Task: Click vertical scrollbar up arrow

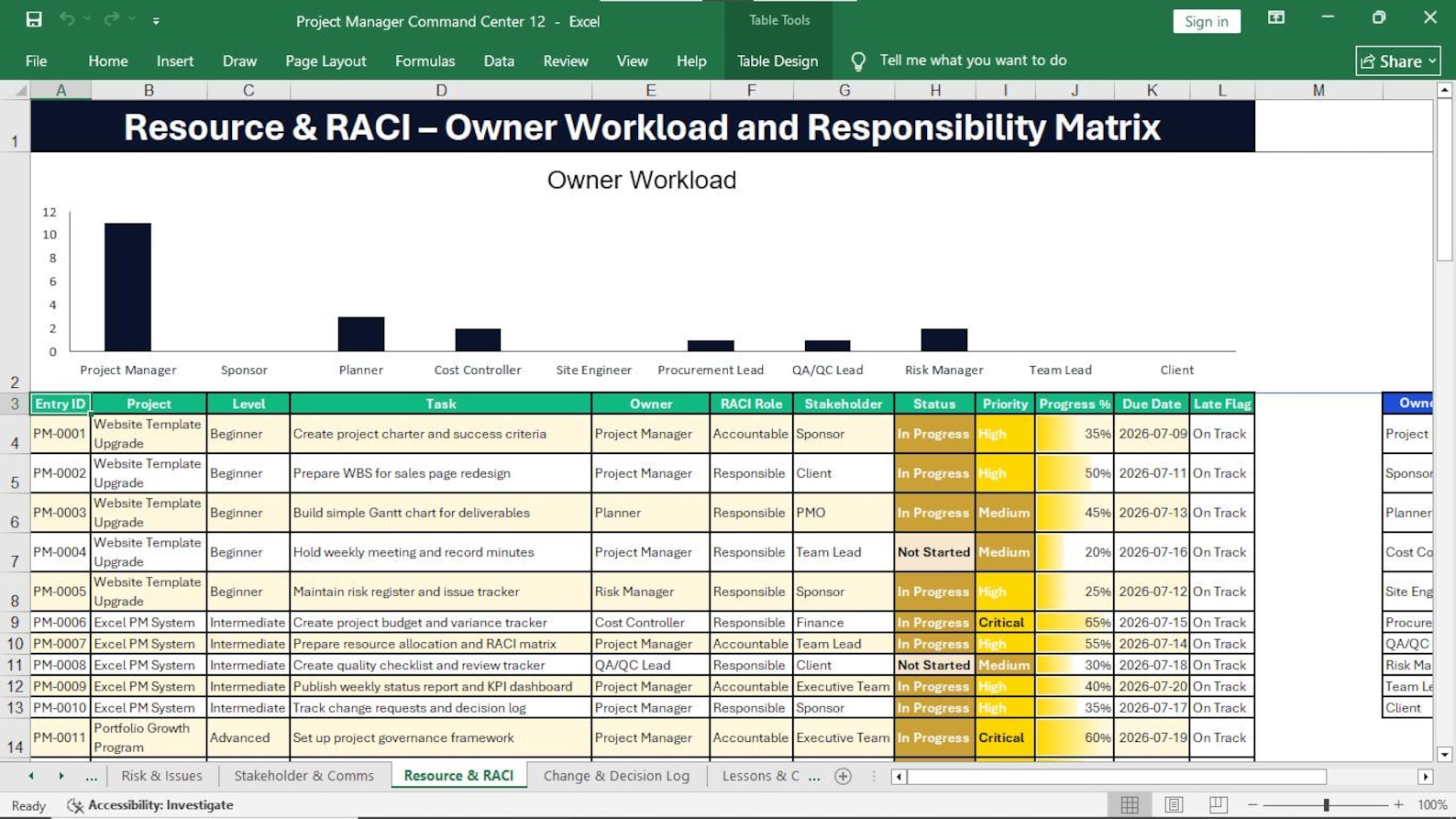Action: pyautogui.click(x=1444, y=90)
